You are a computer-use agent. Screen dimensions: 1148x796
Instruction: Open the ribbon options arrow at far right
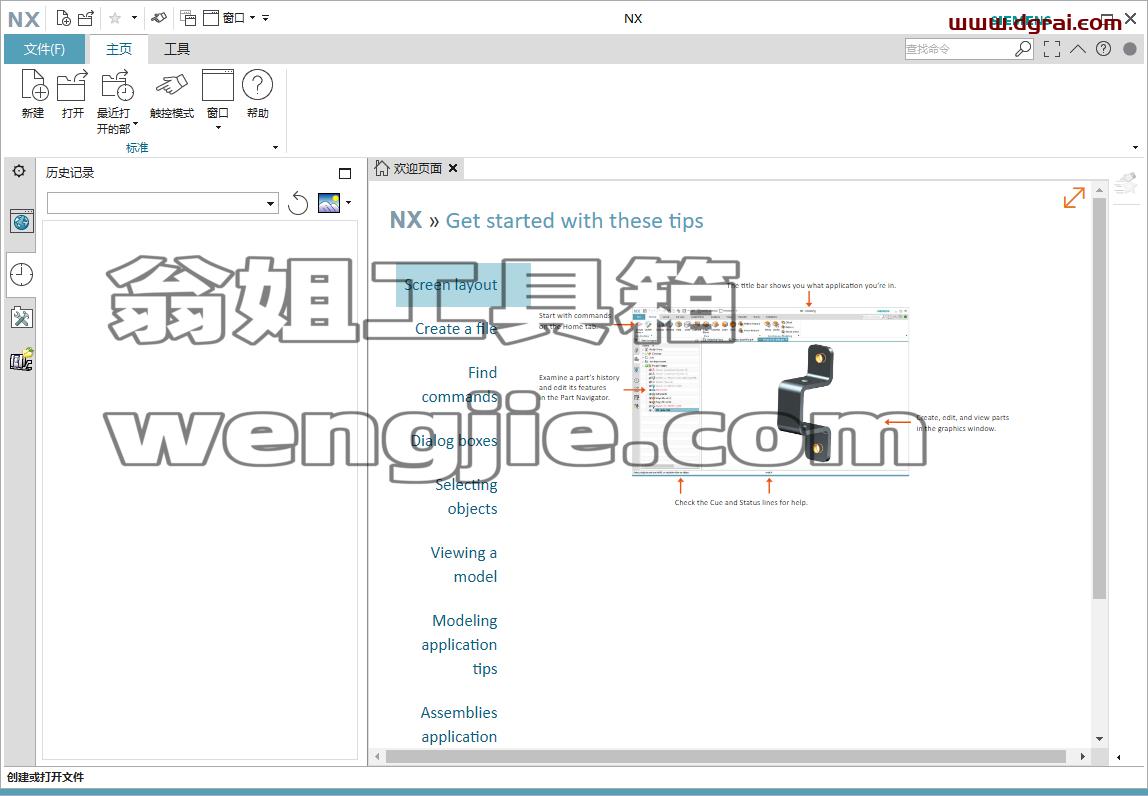(x=1135, y=147)
